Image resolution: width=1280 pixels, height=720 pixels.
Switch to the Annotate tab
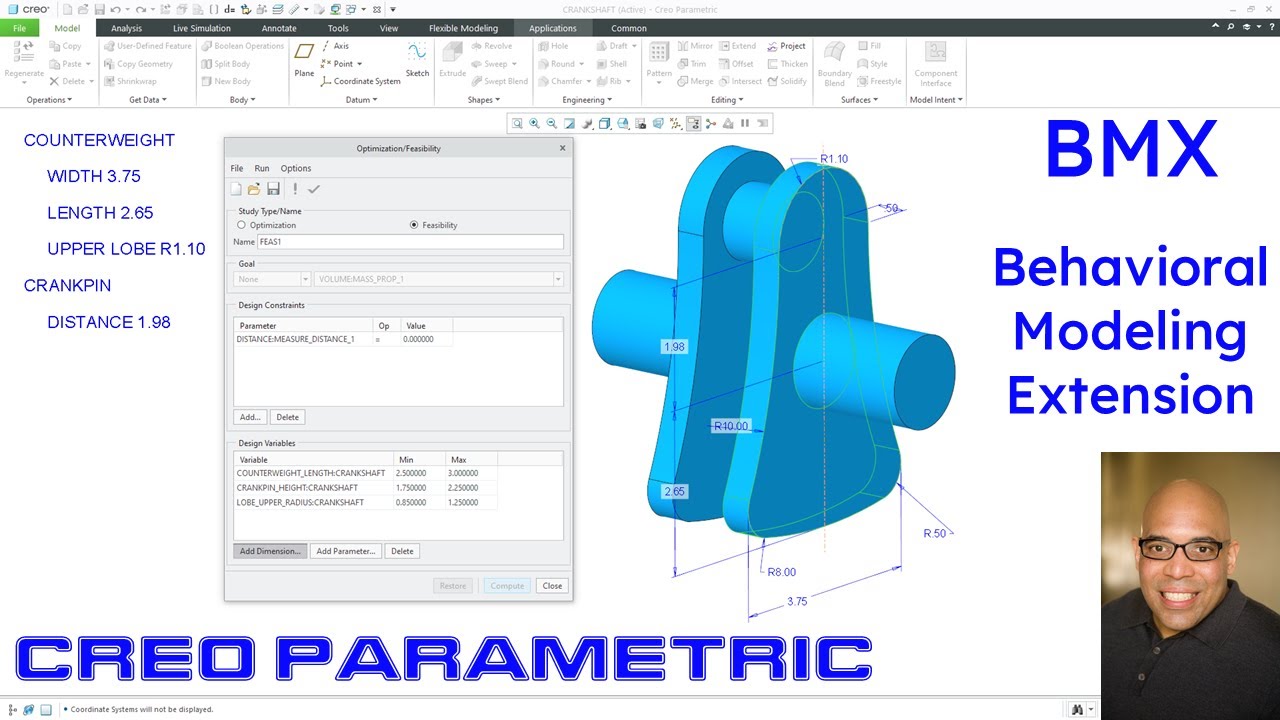(x=279, y=28)
